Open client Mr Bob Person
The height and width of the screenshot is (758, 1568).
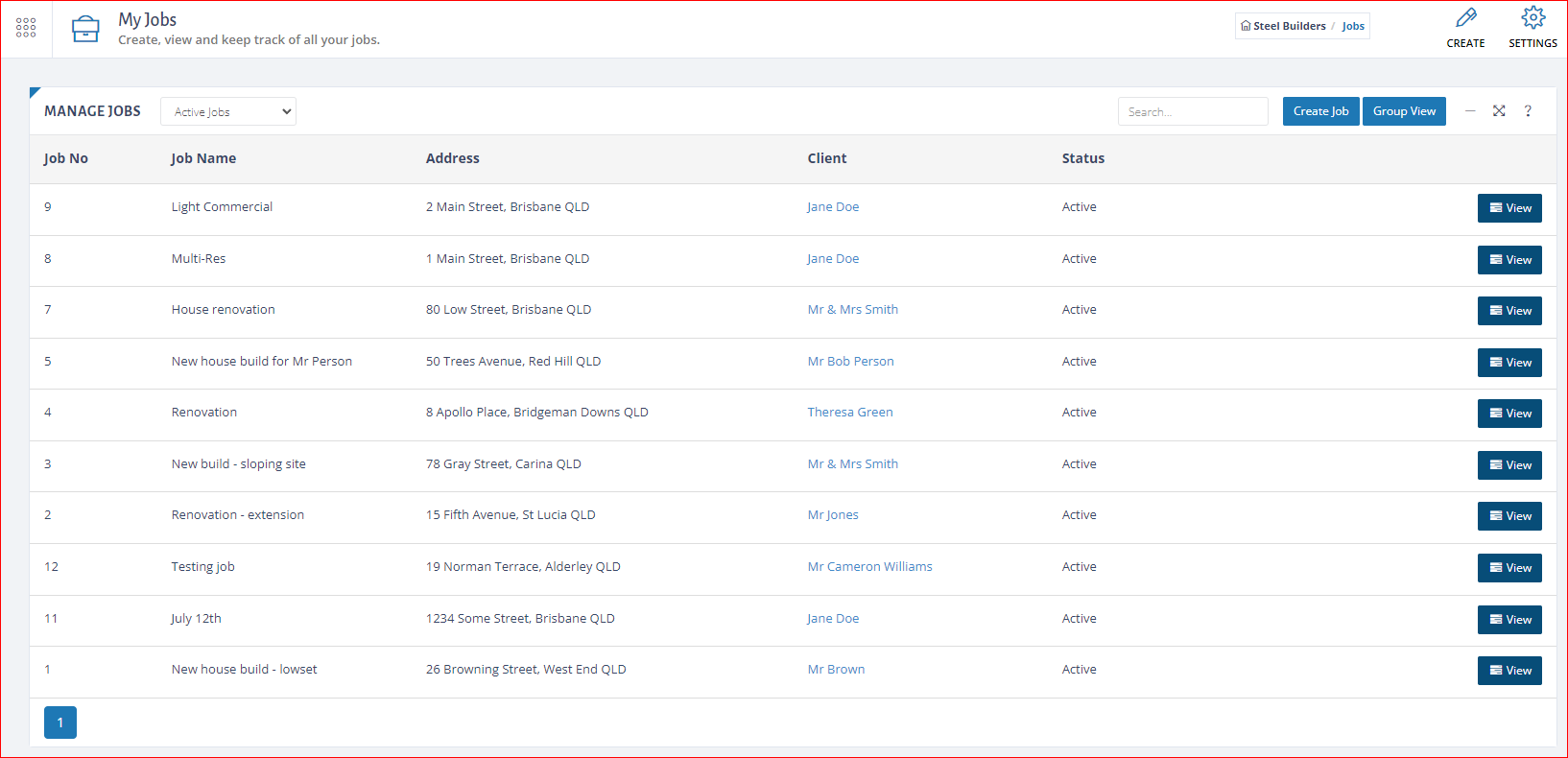[850, 361]
